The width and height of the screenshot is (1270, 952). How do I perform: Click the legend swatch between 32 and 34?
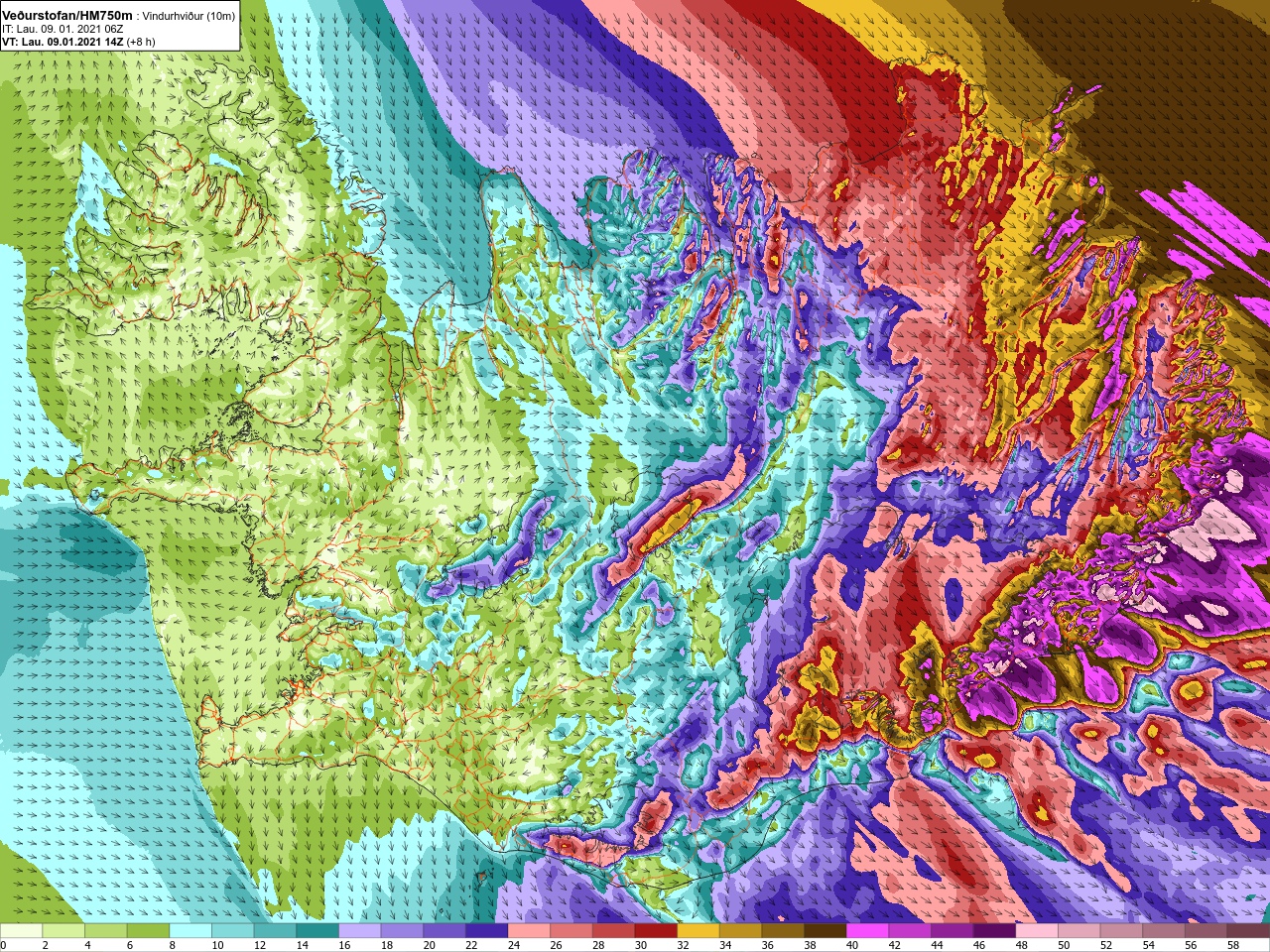tap(698, 932)
